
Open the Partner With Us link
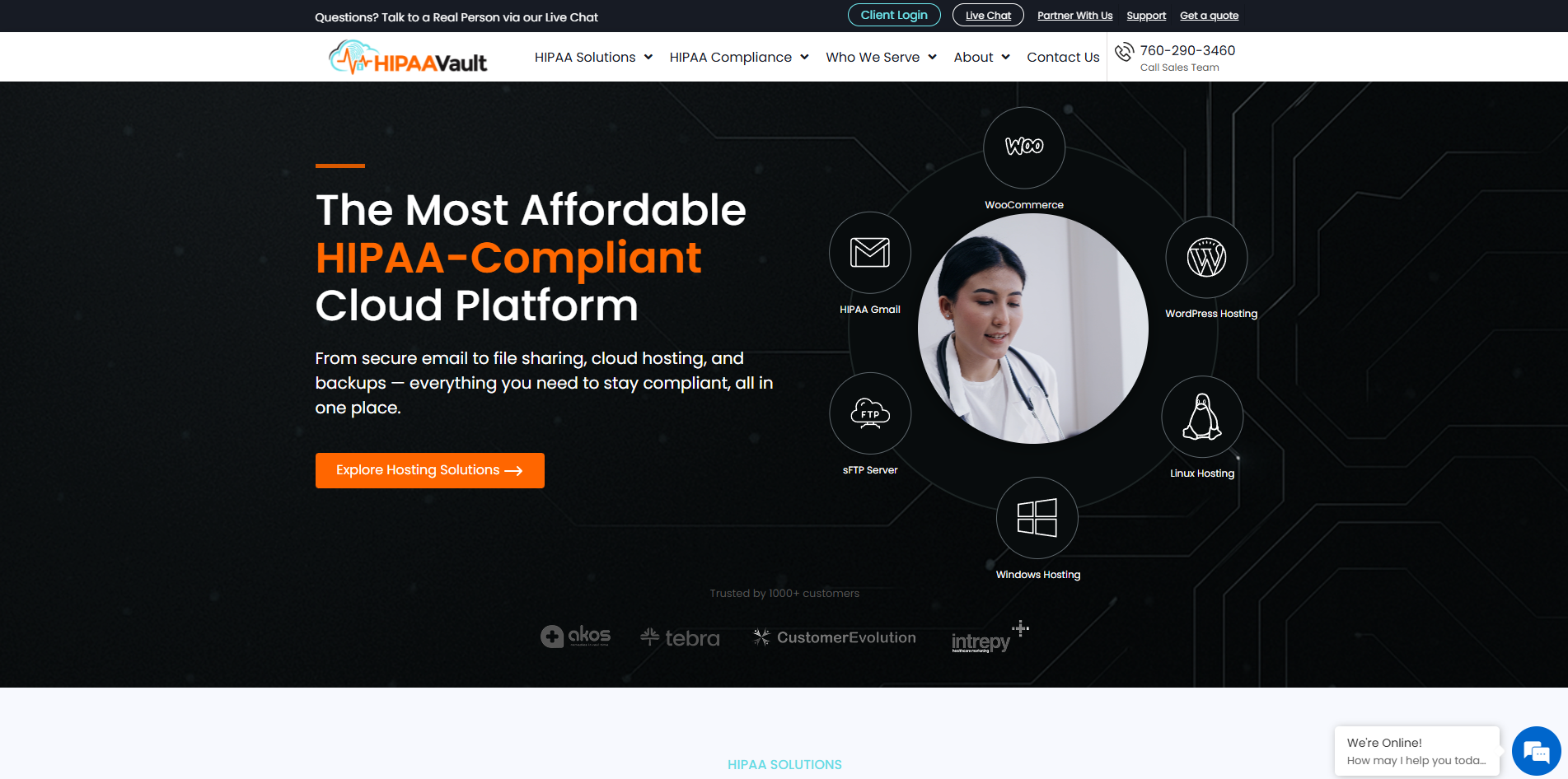tap(1074, 16)
